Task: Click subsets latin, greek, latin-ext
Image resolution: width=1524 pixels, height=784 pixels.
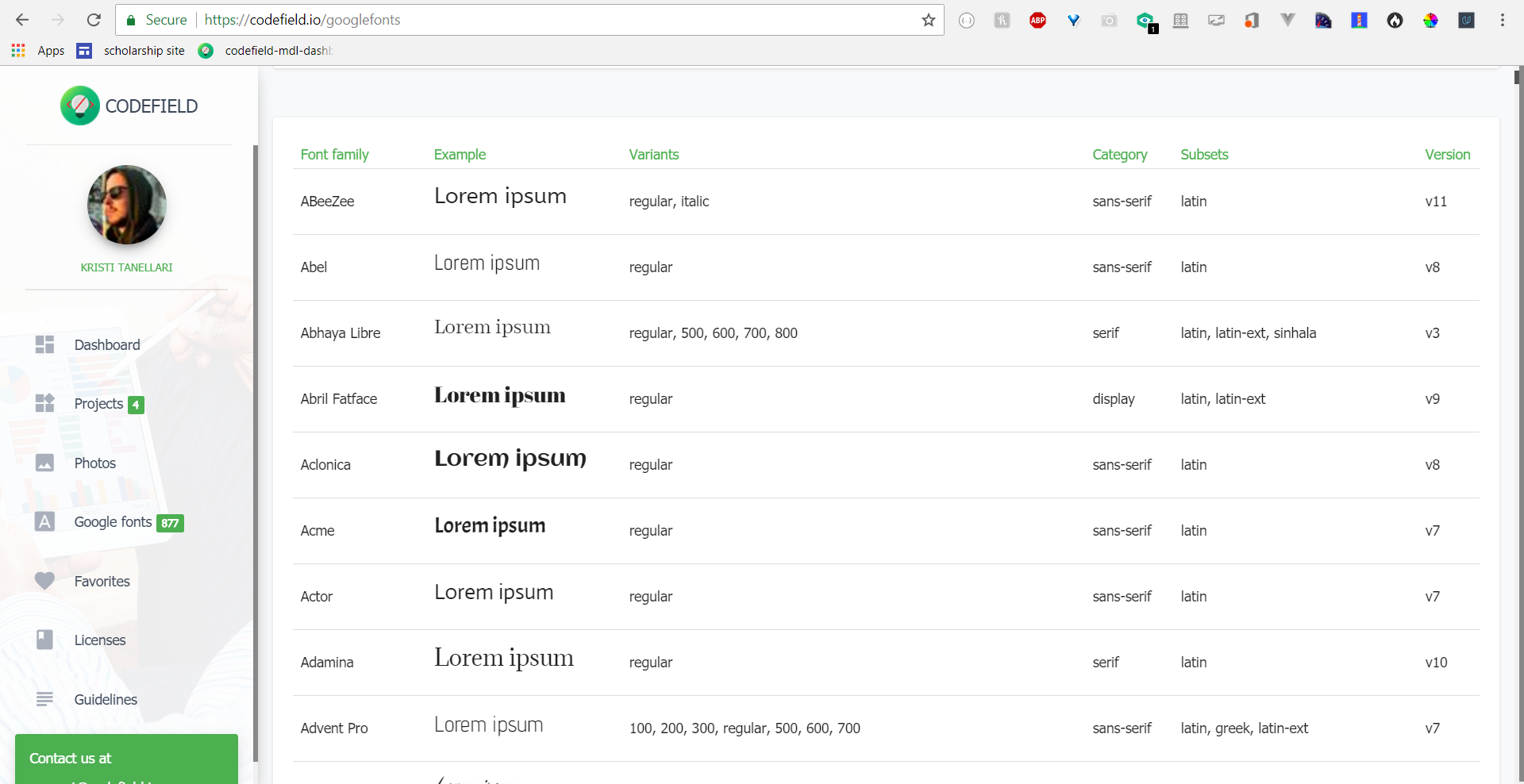Action: [x=1244, y=728]
